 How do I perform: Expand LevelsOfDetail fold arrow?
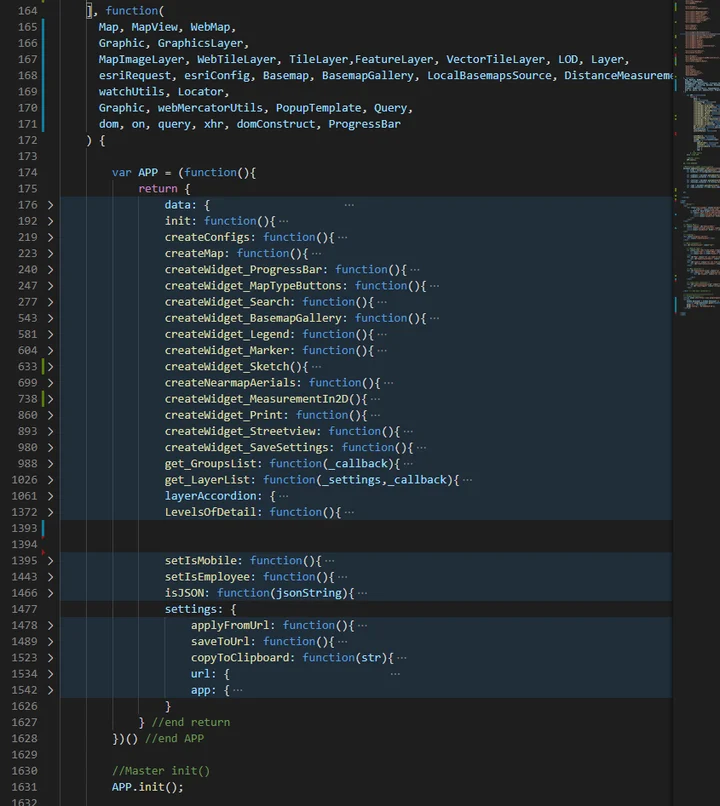coord(50,512)
